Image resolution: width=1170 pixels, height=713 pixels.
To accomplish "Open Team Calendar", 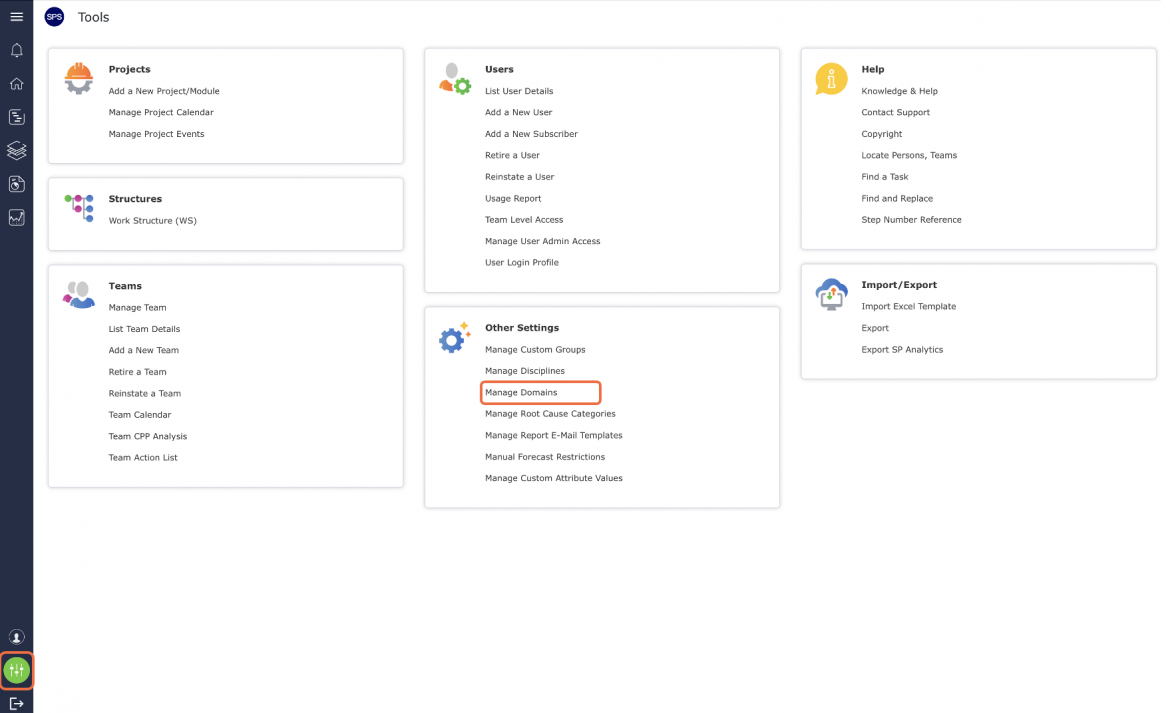I will point(140,415).
